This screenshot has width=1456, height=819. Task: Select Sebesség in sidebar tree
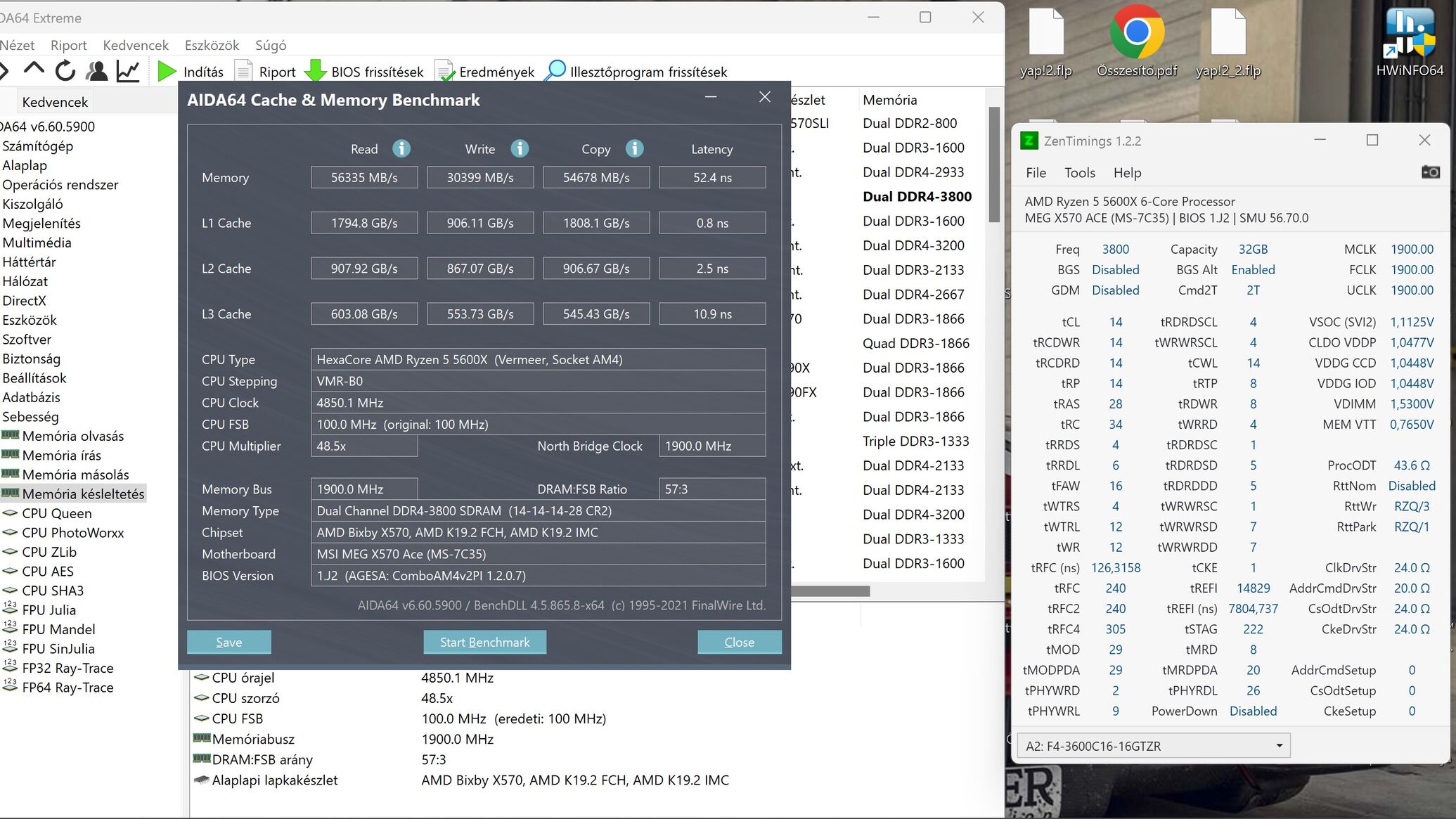[30, 417]
